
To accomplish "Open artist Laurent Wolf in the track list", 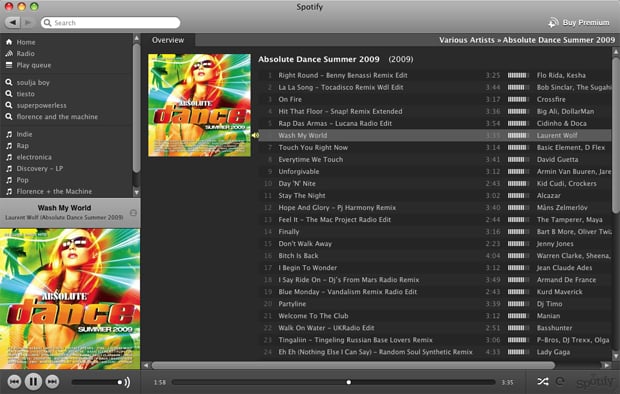I will tap(557, 135).
